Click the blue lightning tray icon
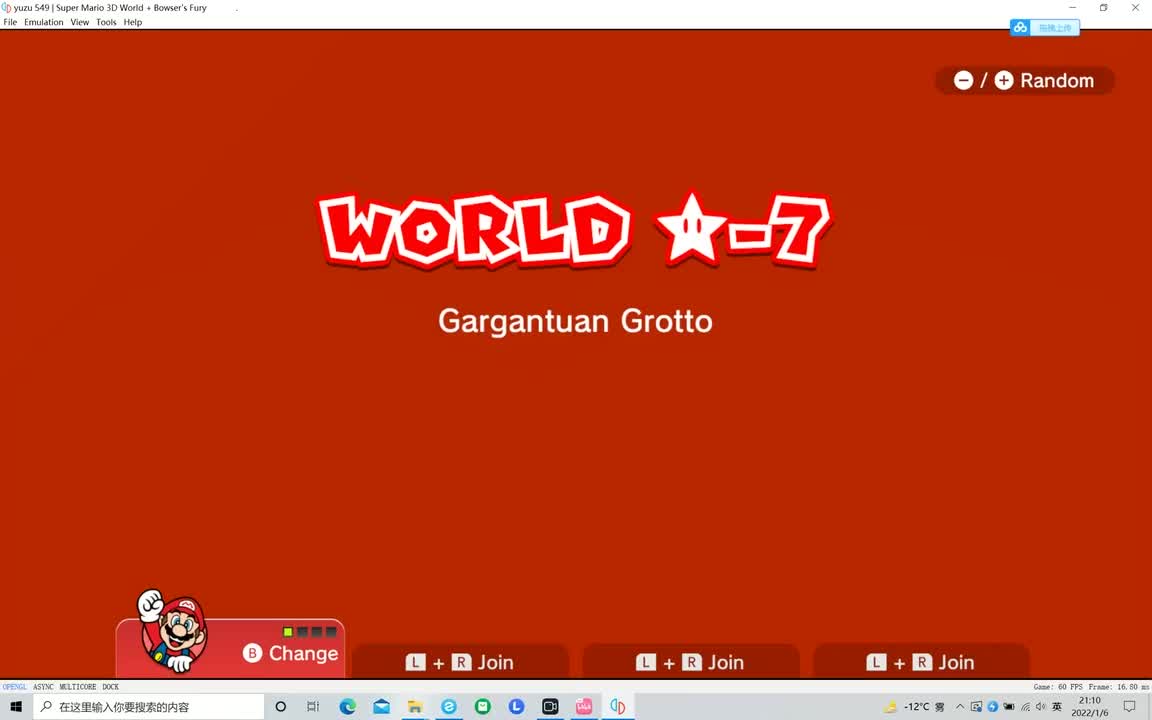The image size is (1152, 720). [993, 707]
